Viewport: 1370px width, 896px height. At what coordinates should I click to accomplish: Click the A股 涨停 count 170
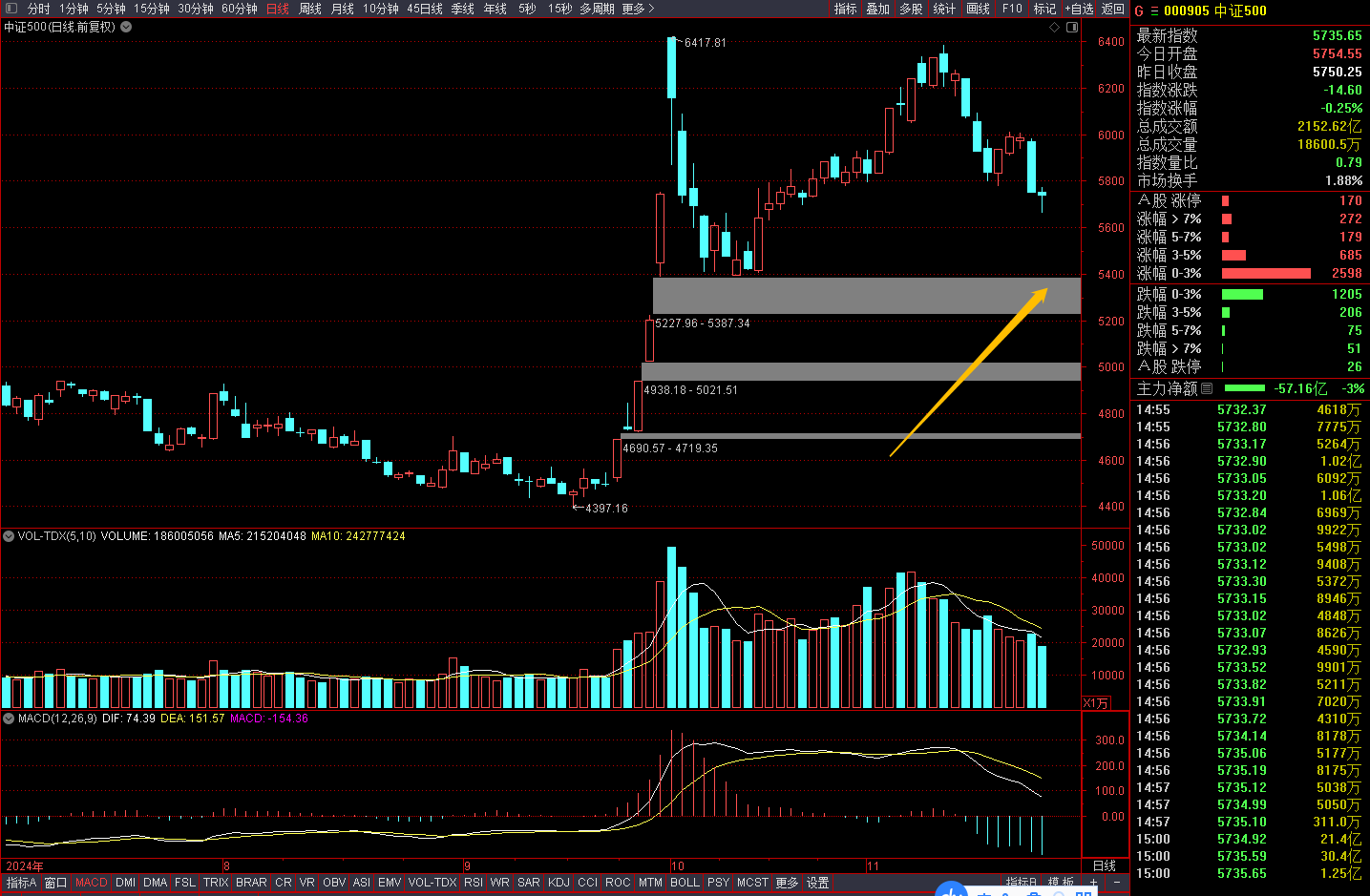1351,200
